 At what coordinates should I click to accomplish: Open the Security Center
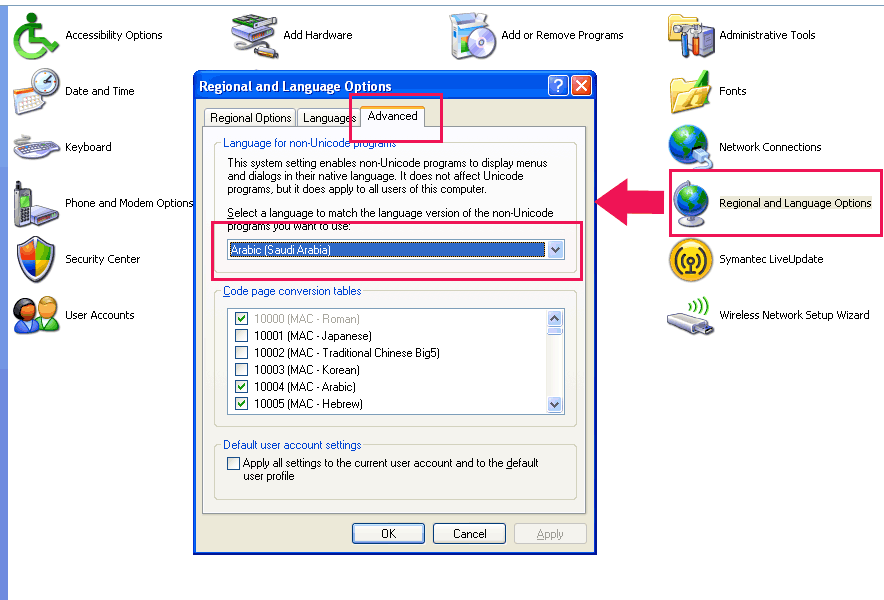(x=75, y=258)
